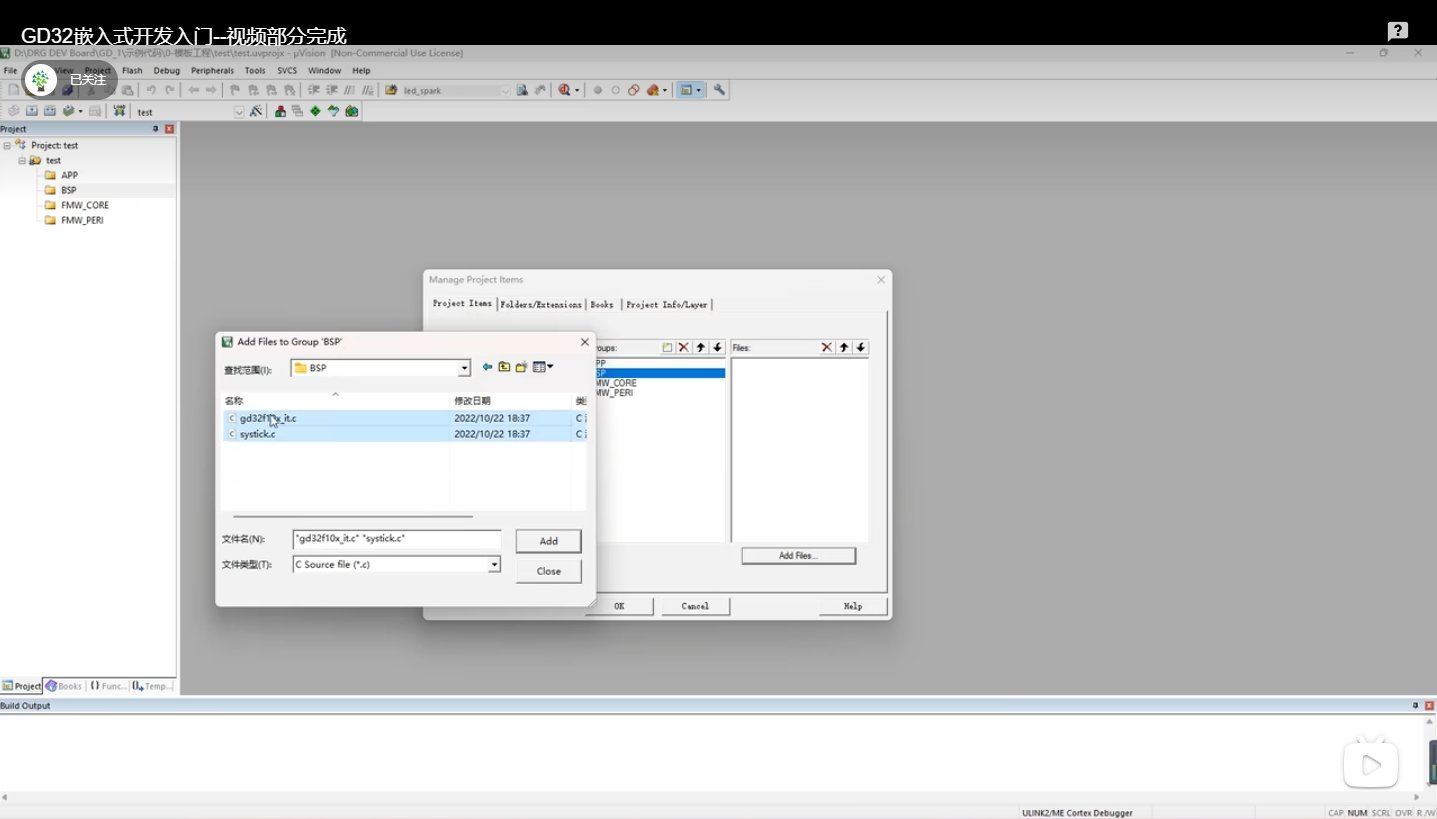
Task: Open window layout dropdown arrow
Action: pos(698,90)
